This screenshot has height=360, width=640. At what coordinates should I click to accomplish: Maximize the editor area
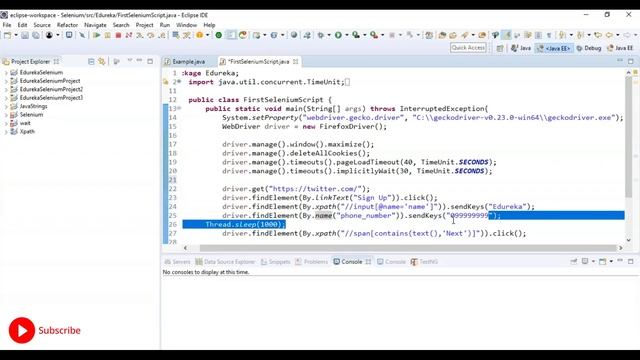[631, 61]
